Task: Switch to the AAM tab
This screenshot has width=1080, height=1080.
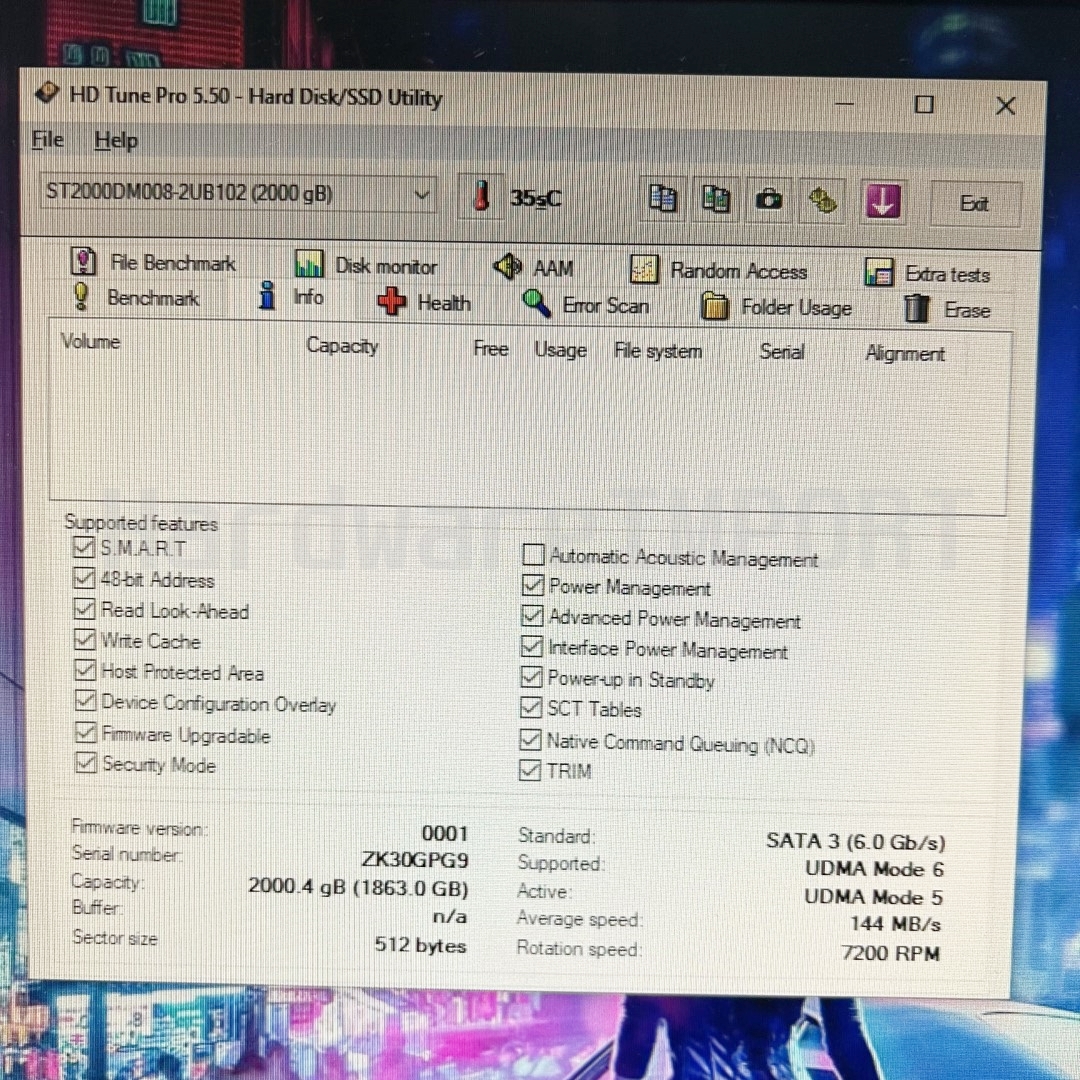Action: click(534, 267)
